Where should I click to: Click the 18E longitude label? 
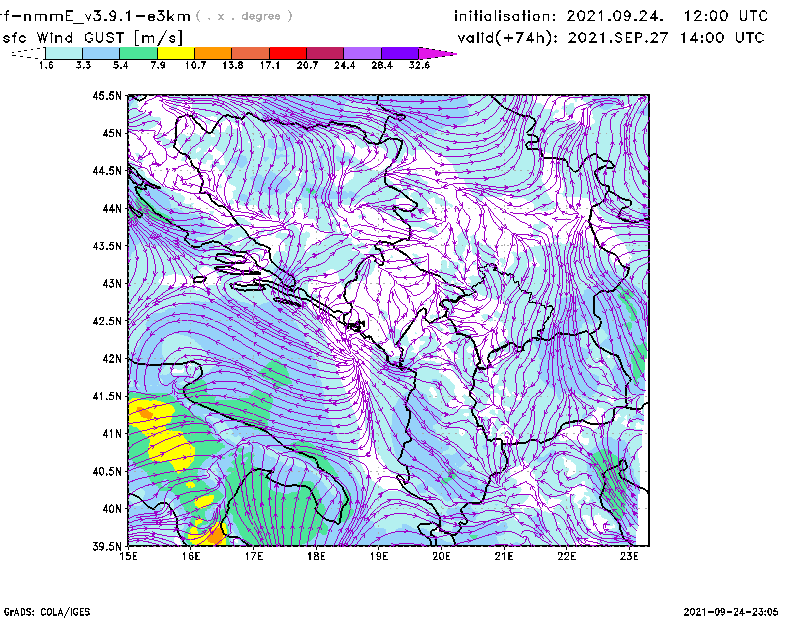(316, 556)
